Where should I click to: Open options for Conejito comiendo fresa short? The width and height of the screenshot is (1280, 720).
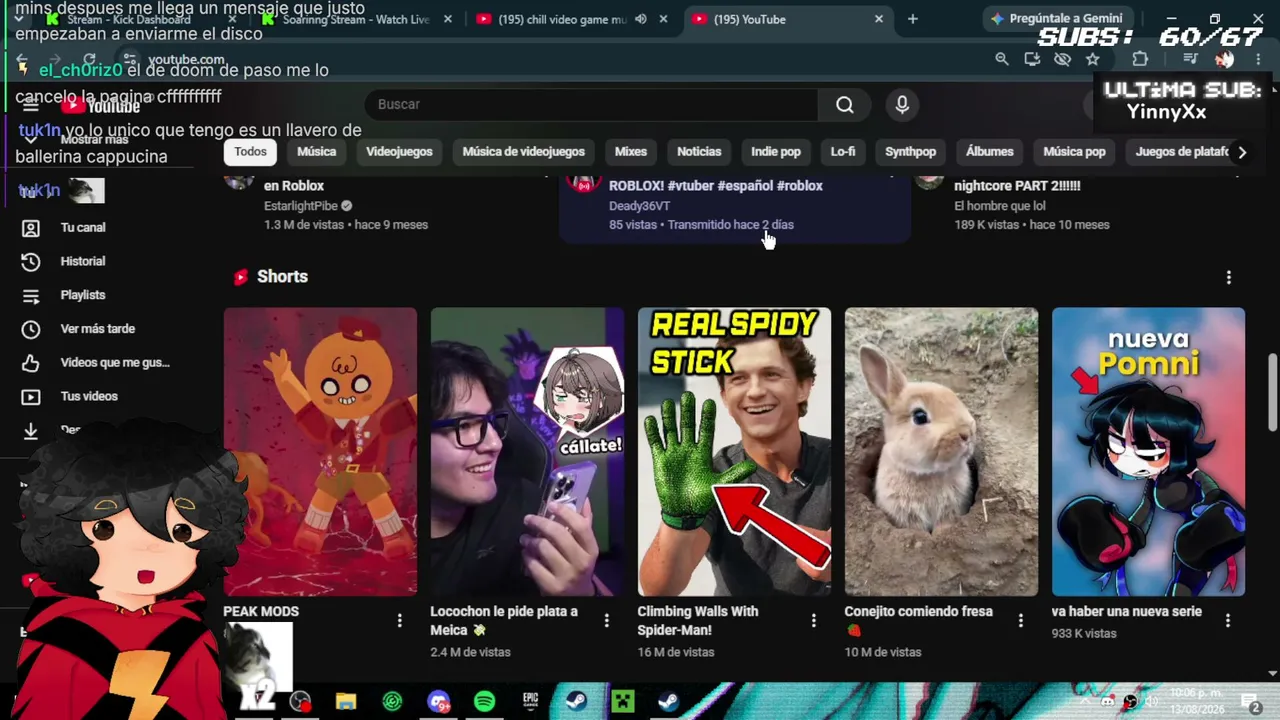tap(1020, 621)
